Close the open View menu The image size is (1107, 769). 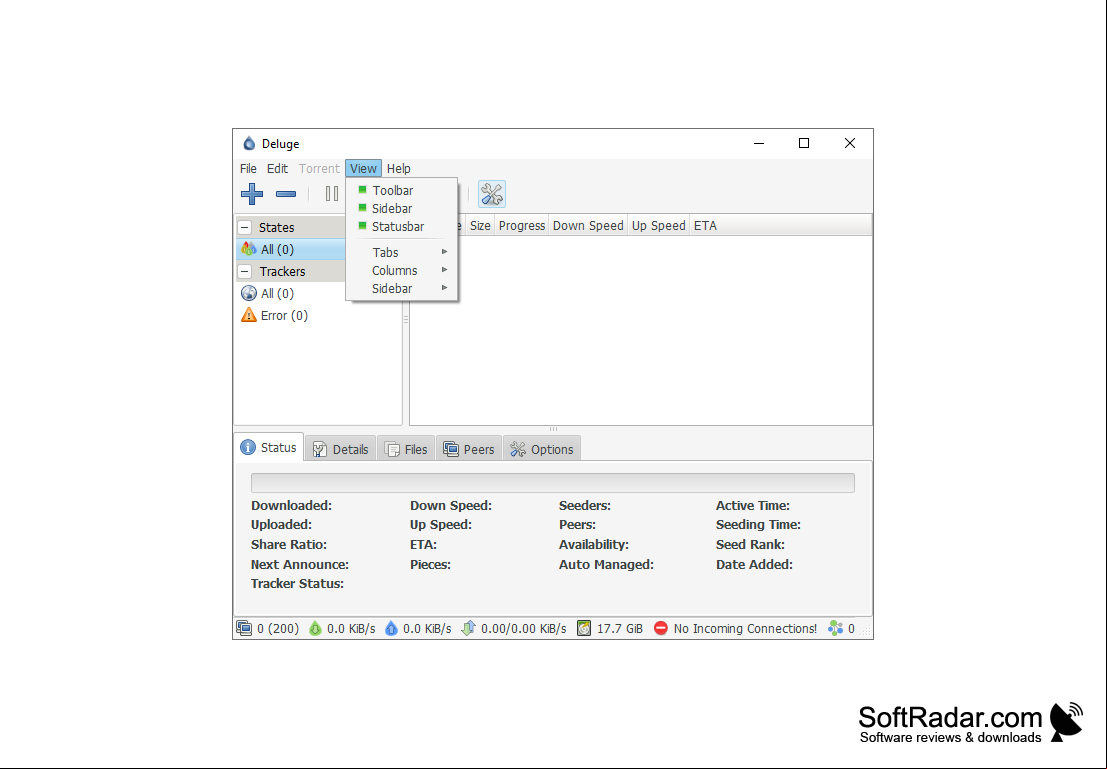pyautogui.click(x=363, y=169)
